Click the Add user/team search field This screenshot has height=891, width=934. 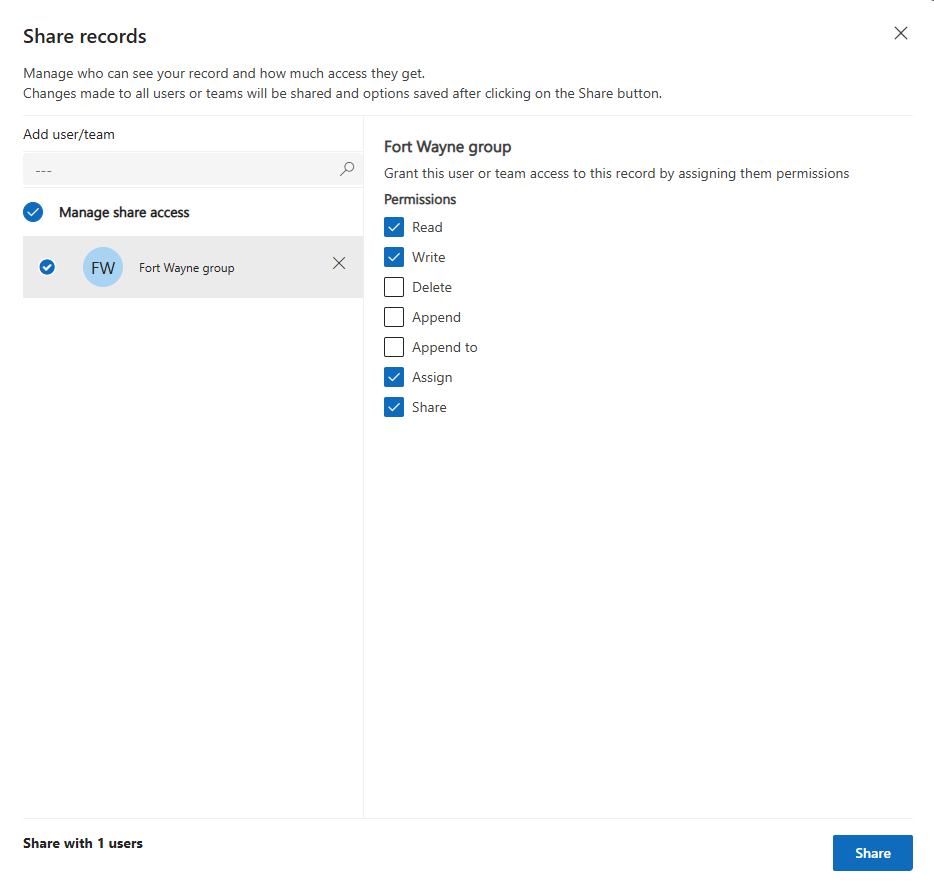180,168
